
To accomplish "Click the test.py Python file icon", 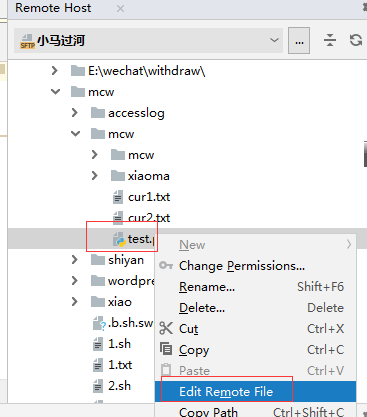I will pyautogui.click(x=119, y=239).
